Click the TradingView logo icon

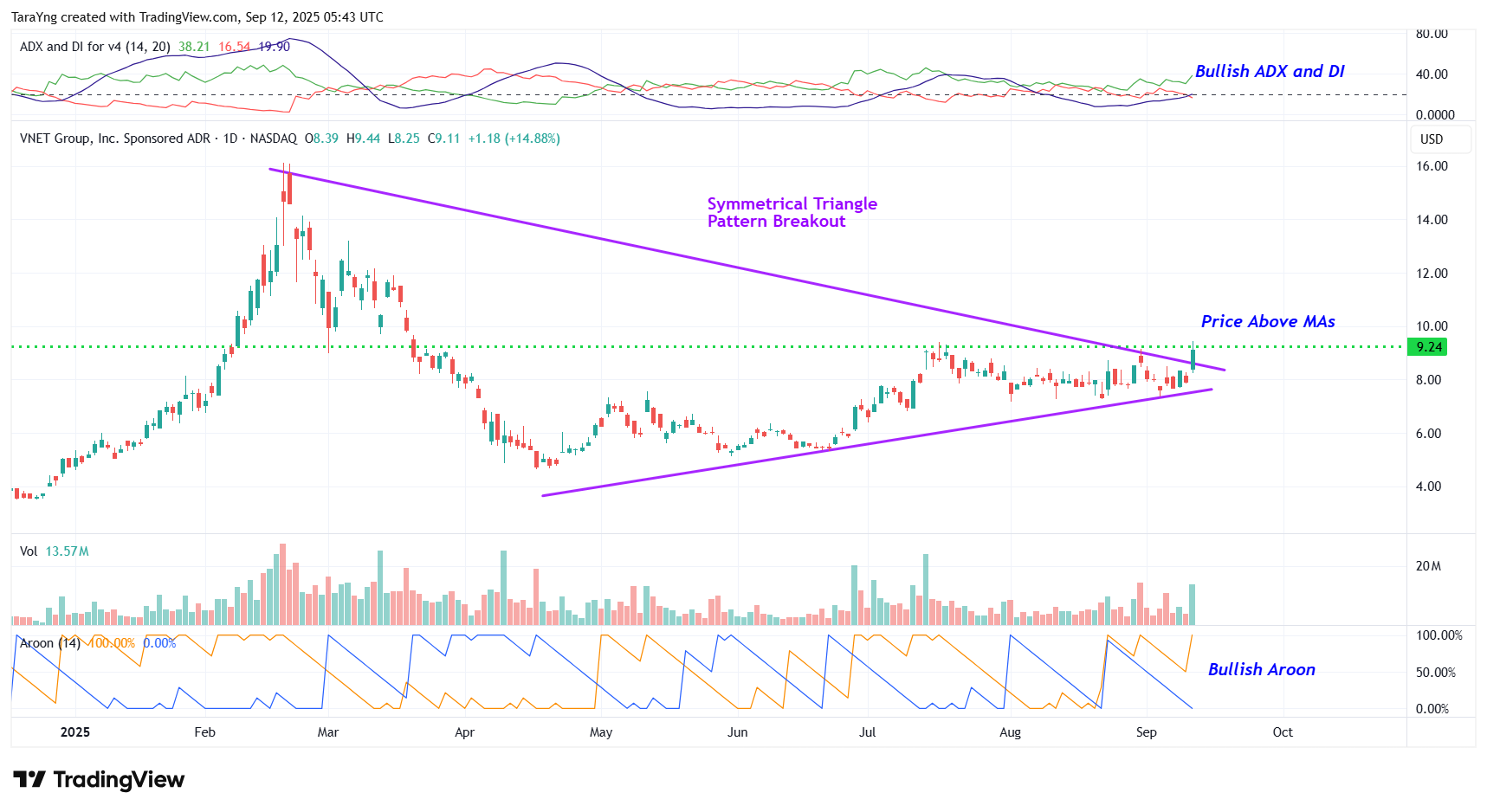tap(29, 779)
